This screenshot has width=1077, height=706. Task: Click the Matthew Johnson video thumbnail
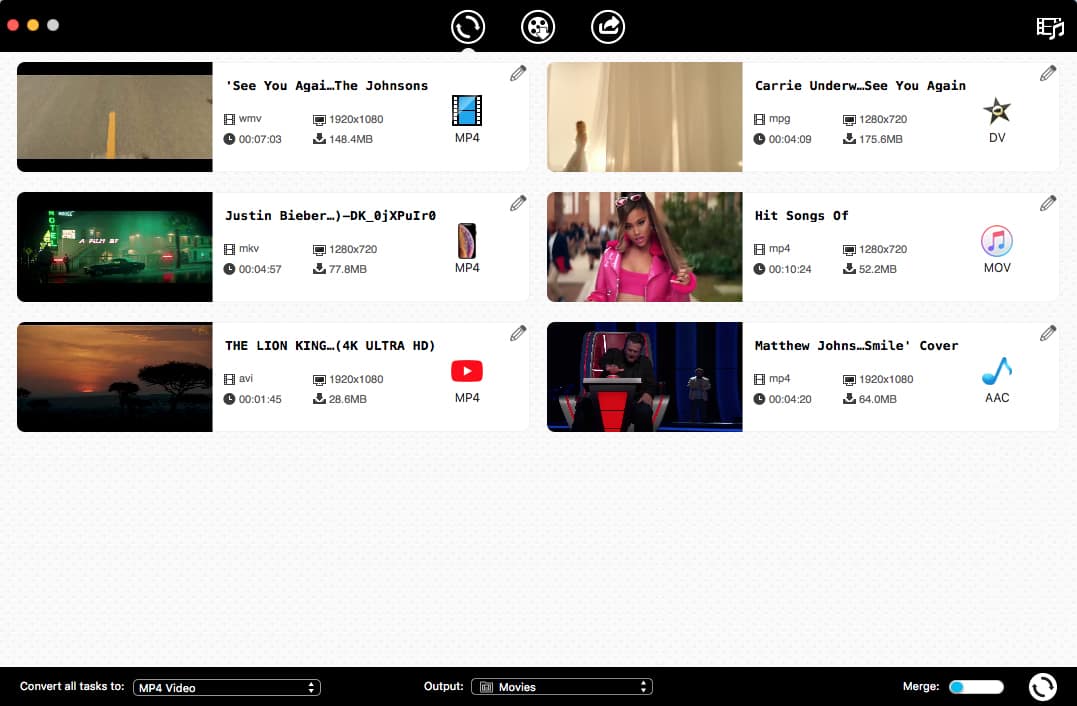pos(644,377)
